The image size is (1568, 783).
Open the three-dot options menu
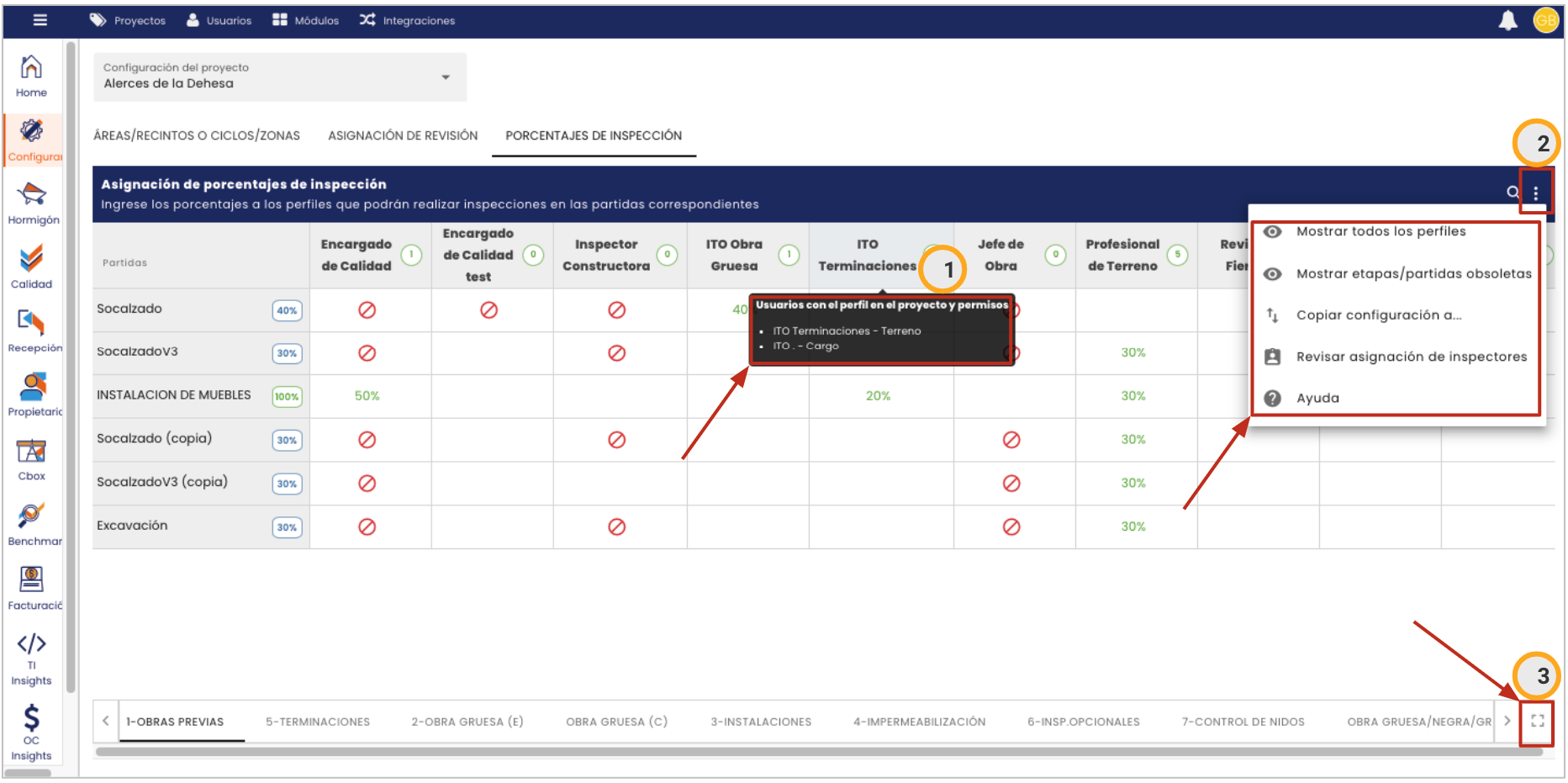(x=1535, y=193)
